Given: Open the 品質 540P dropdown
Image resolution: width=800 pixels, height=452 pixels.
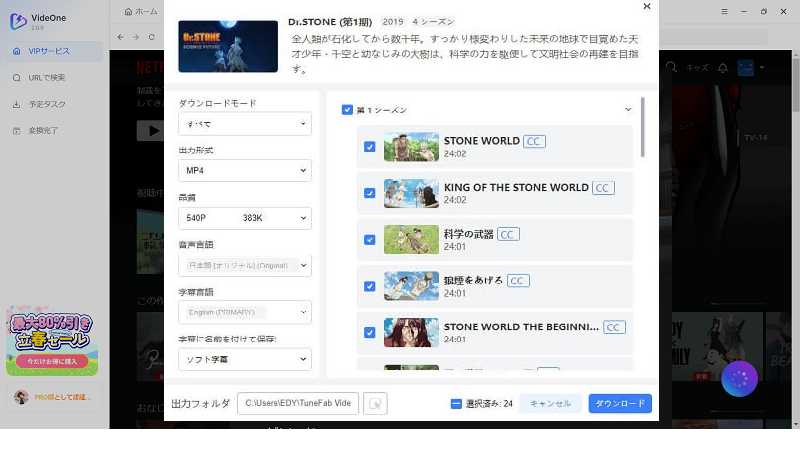Looking at the screenshot, I should point(245,218).
